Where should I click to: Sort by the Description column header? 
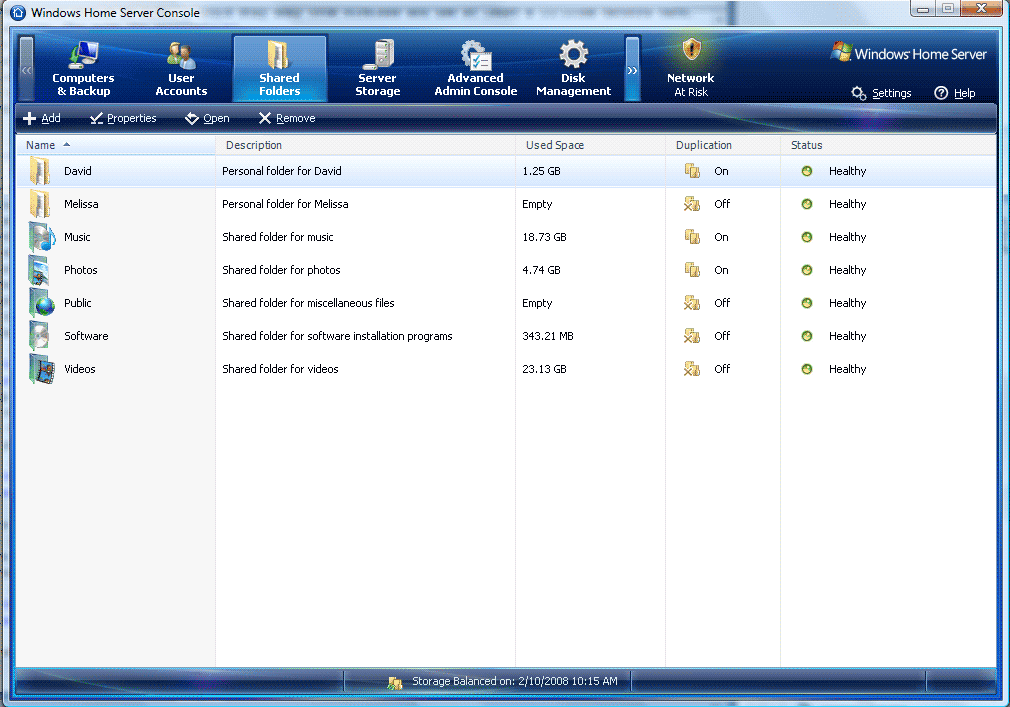point(365,146)
